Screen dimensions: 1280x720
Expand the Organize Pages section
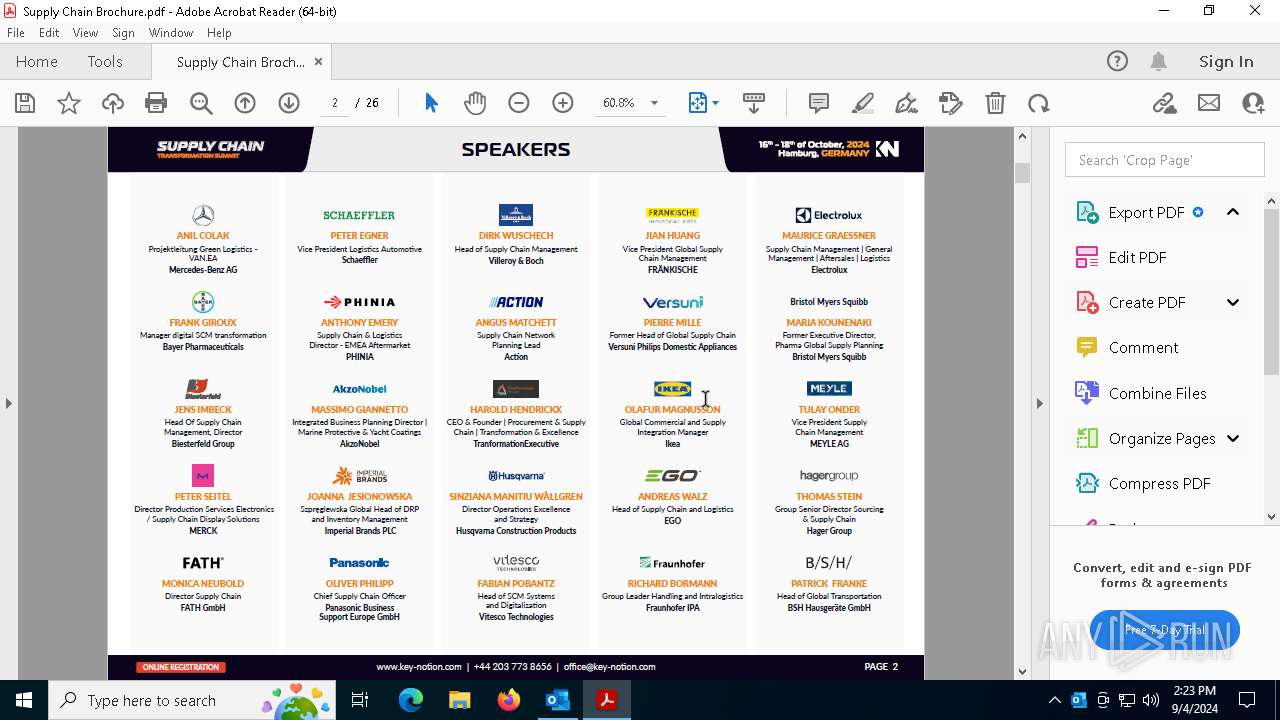point(1233,438)
